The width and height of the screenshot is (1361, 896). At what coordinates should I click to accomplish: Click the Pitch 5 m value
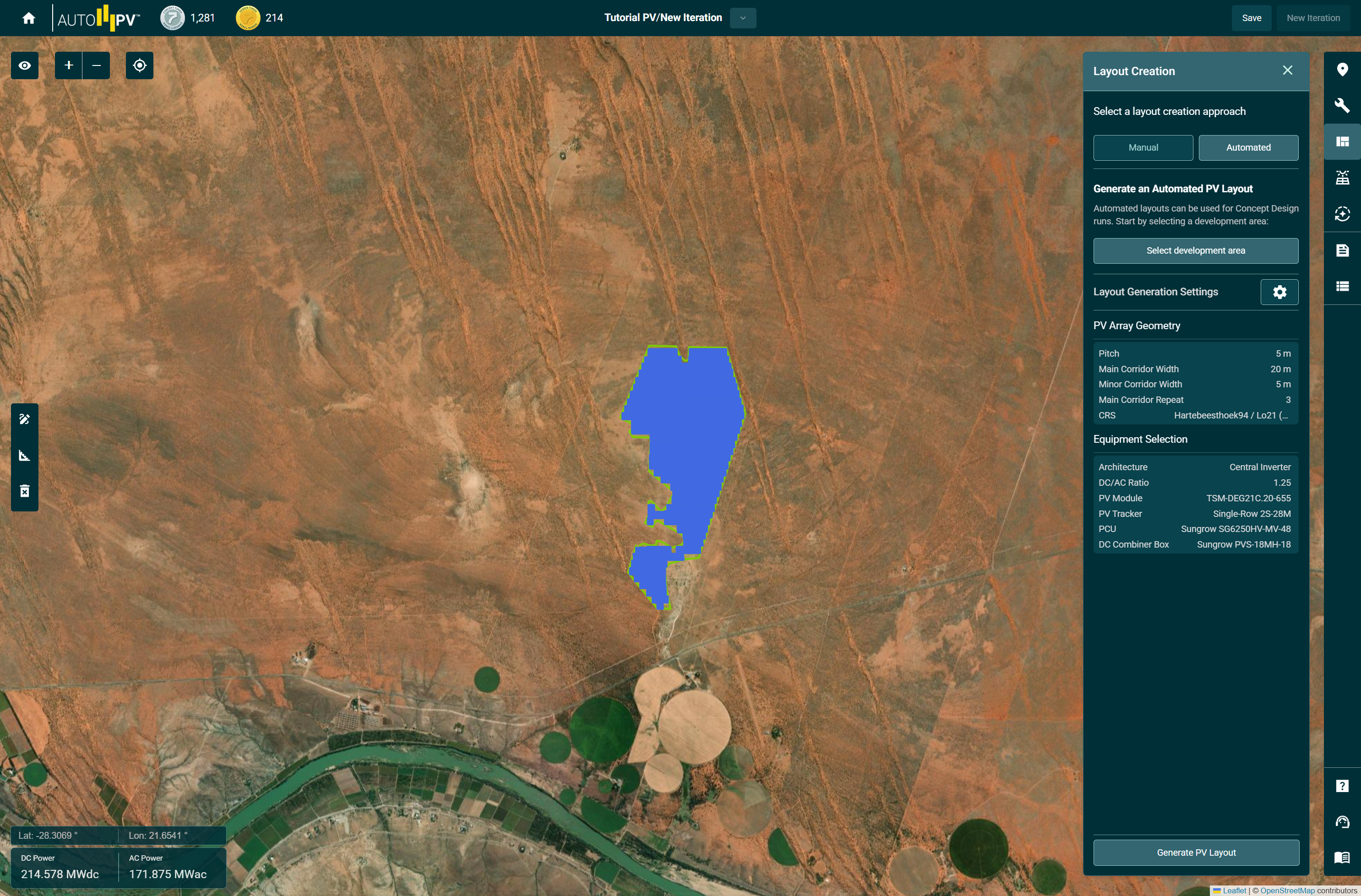click(x=1283, y=354)
